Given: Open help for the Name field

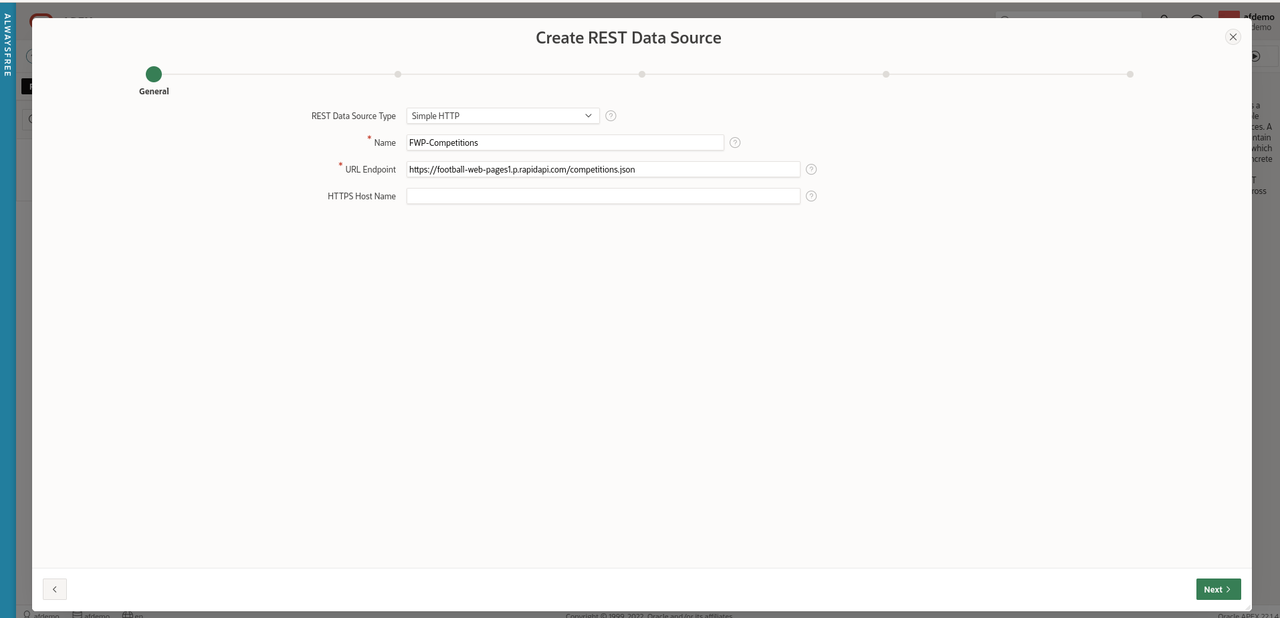Looking at the screenshot, I should pyautogui.click(x=735, y=142).
